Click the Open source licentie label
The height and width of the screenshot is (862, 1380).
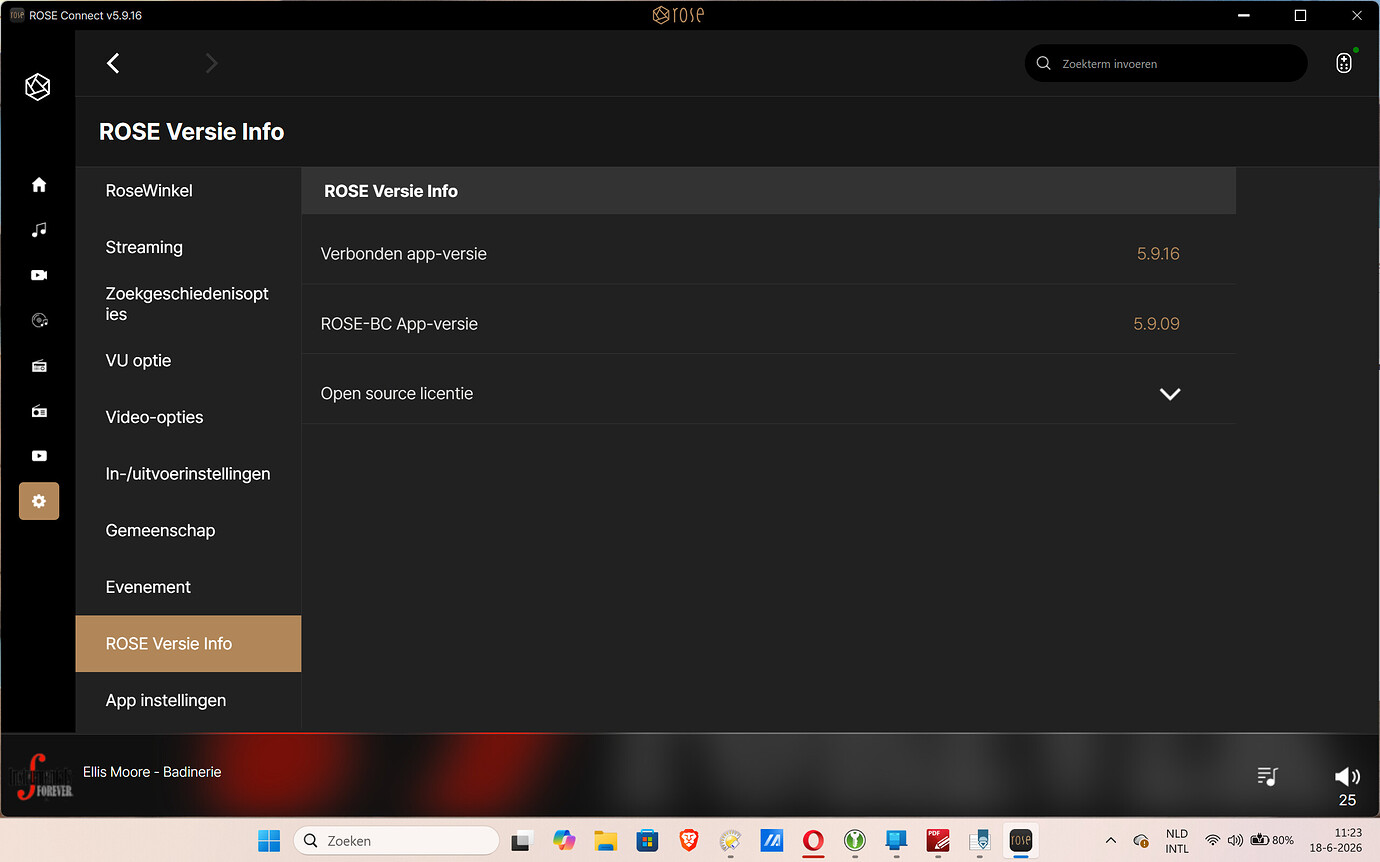(x=397, y=394)
